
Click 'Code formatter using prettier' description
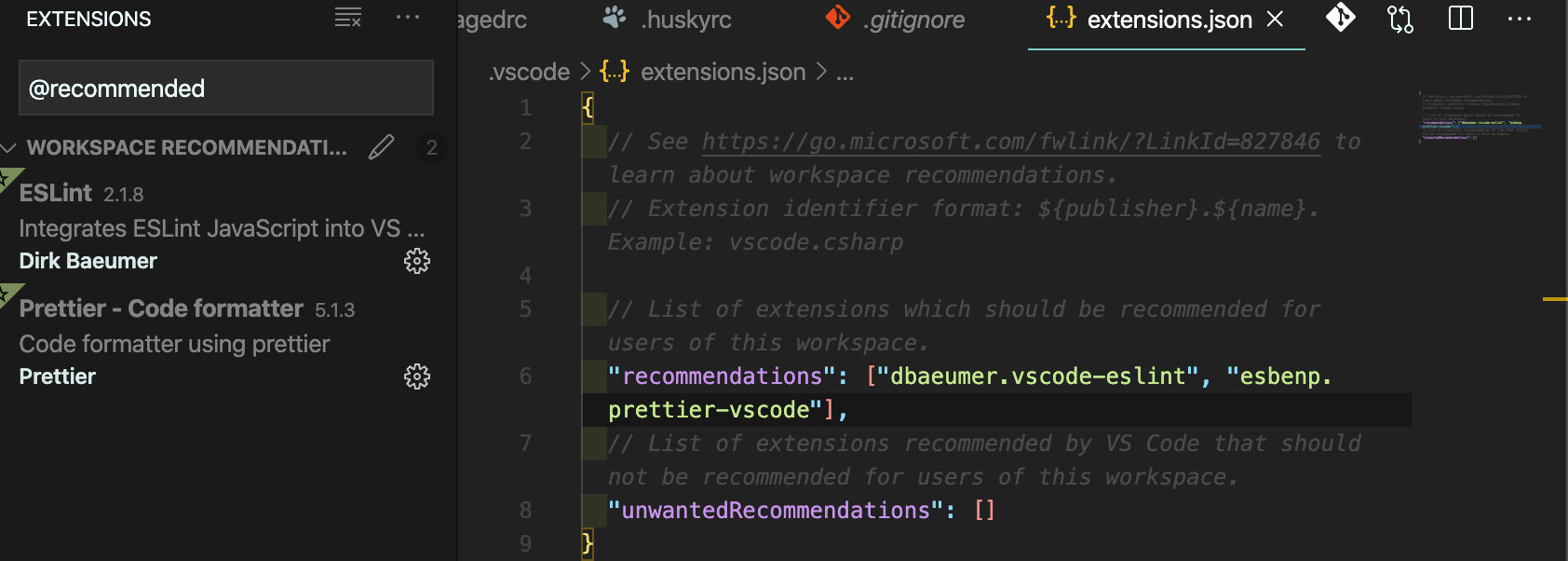point(174,344)
